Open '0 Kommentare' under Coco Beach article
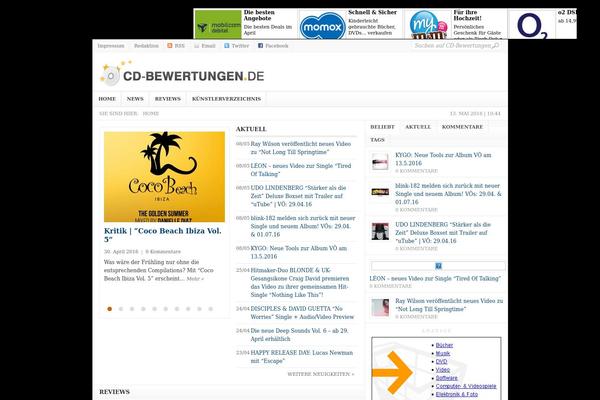 [163, 251]
